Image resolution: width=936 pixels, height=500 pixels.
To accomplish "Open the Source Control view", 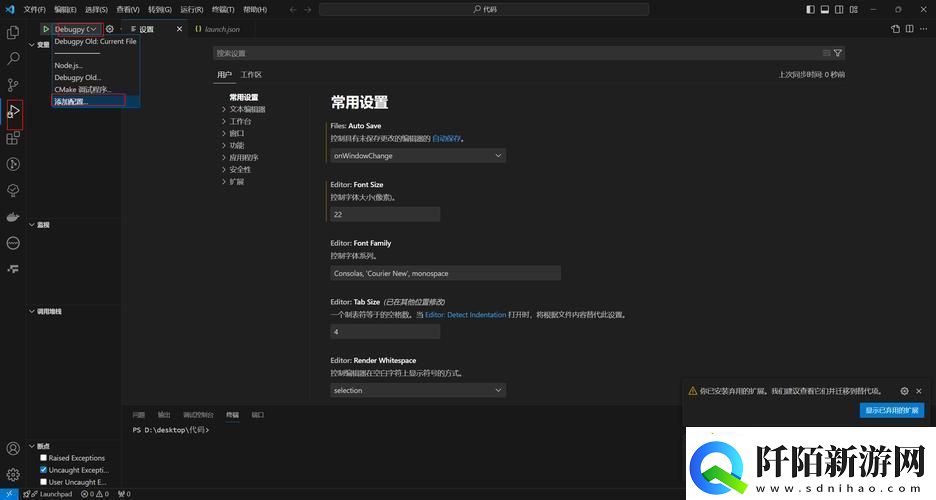I will [13, 85].
